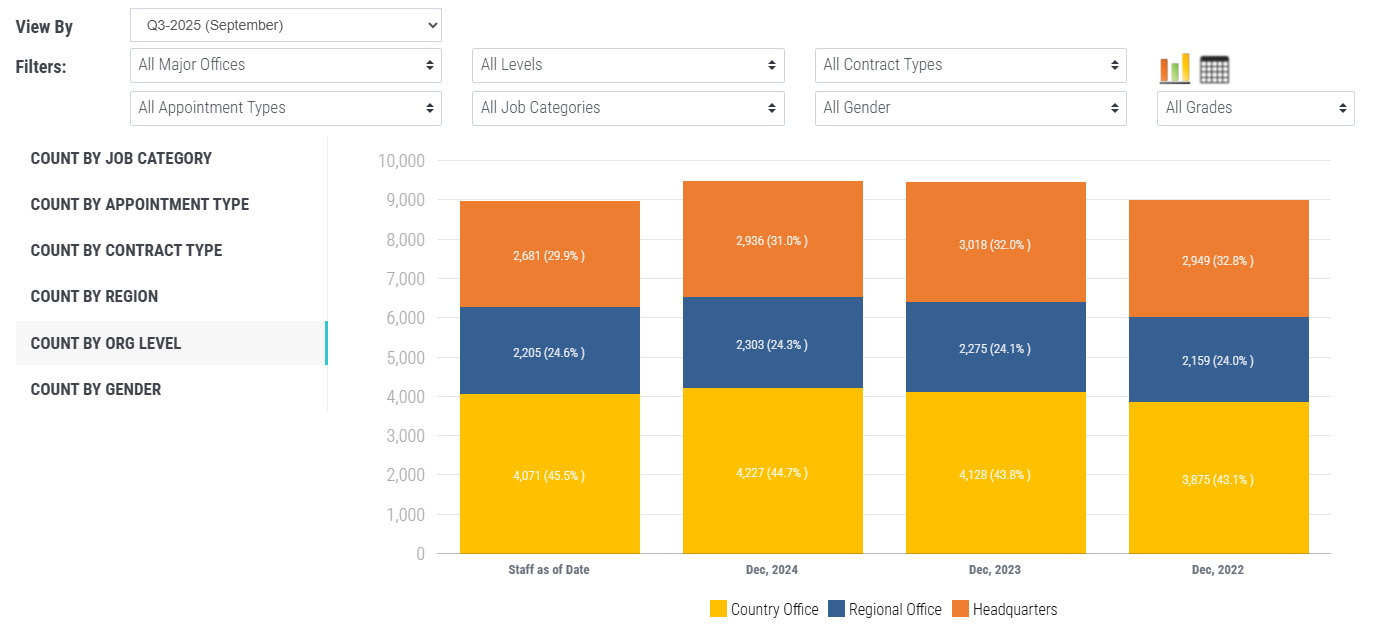Screen dimensions: 1376x642
Task: Switch to bar chart view icon
Action: (x=1175, y=69)
